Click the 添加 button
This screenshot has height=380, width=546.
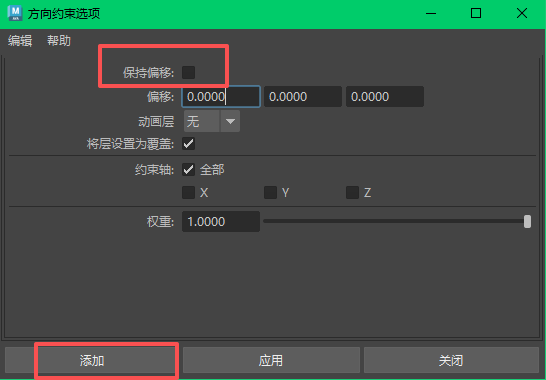(92, 360)
